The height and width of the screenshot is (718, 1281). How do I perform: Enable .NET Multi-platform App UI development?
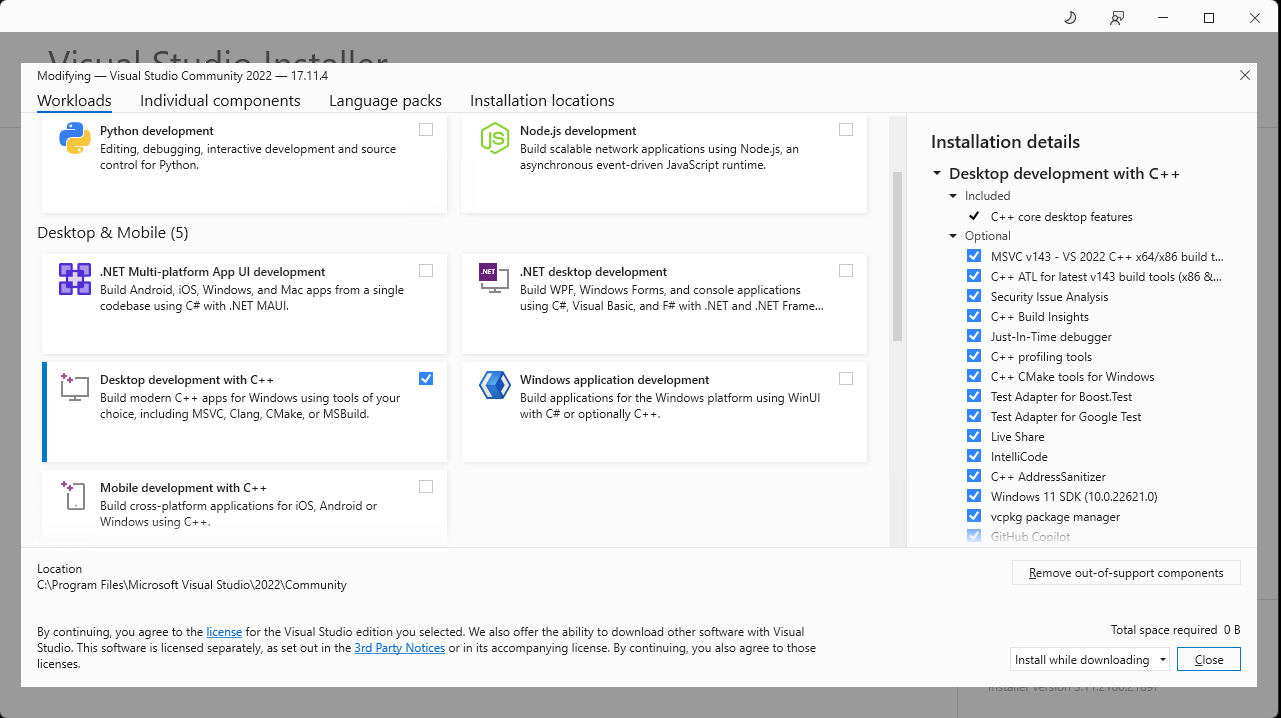(426, 271)
